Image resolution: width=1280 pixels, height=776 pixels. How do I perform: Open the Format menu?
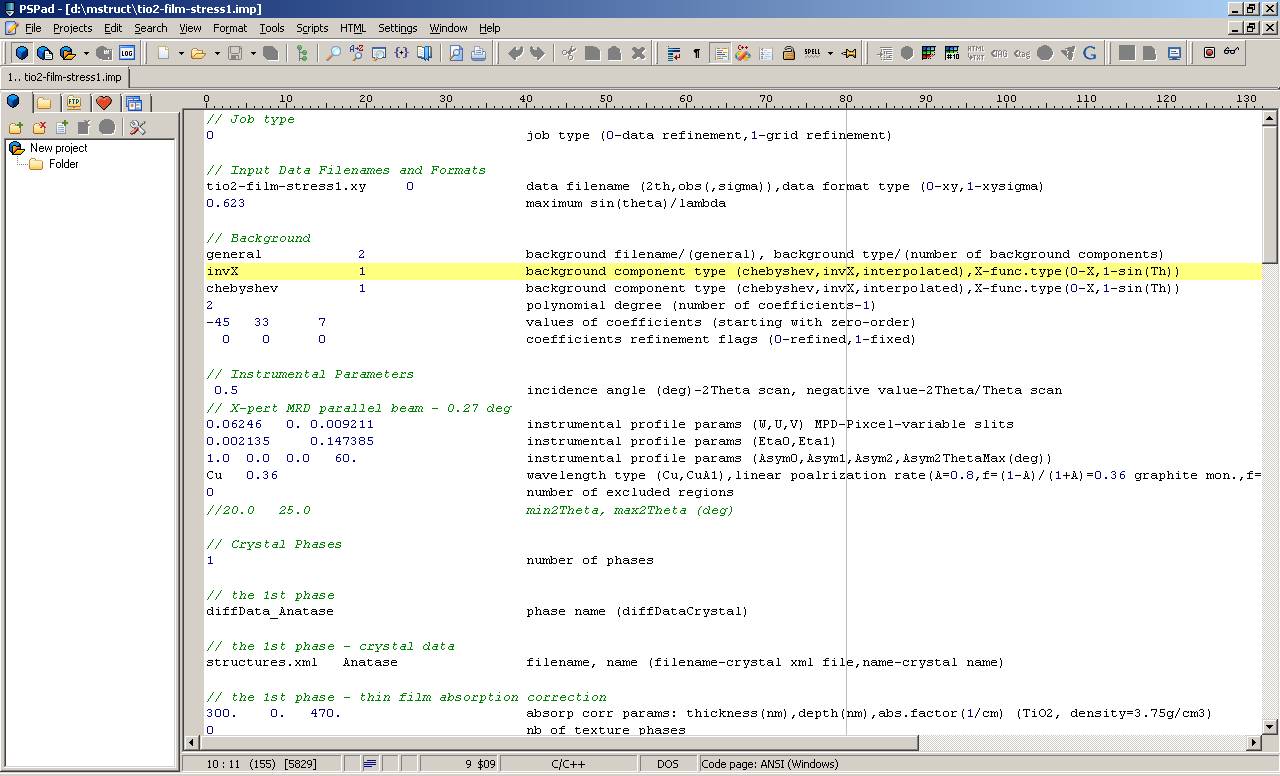[230, 28]
